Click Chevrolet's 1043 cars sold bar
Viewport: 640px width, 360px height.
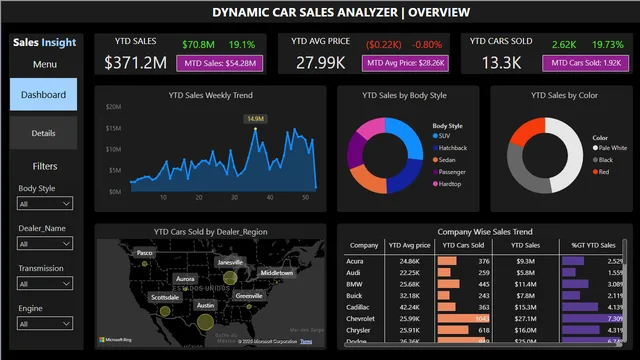[x=463, y=318]
